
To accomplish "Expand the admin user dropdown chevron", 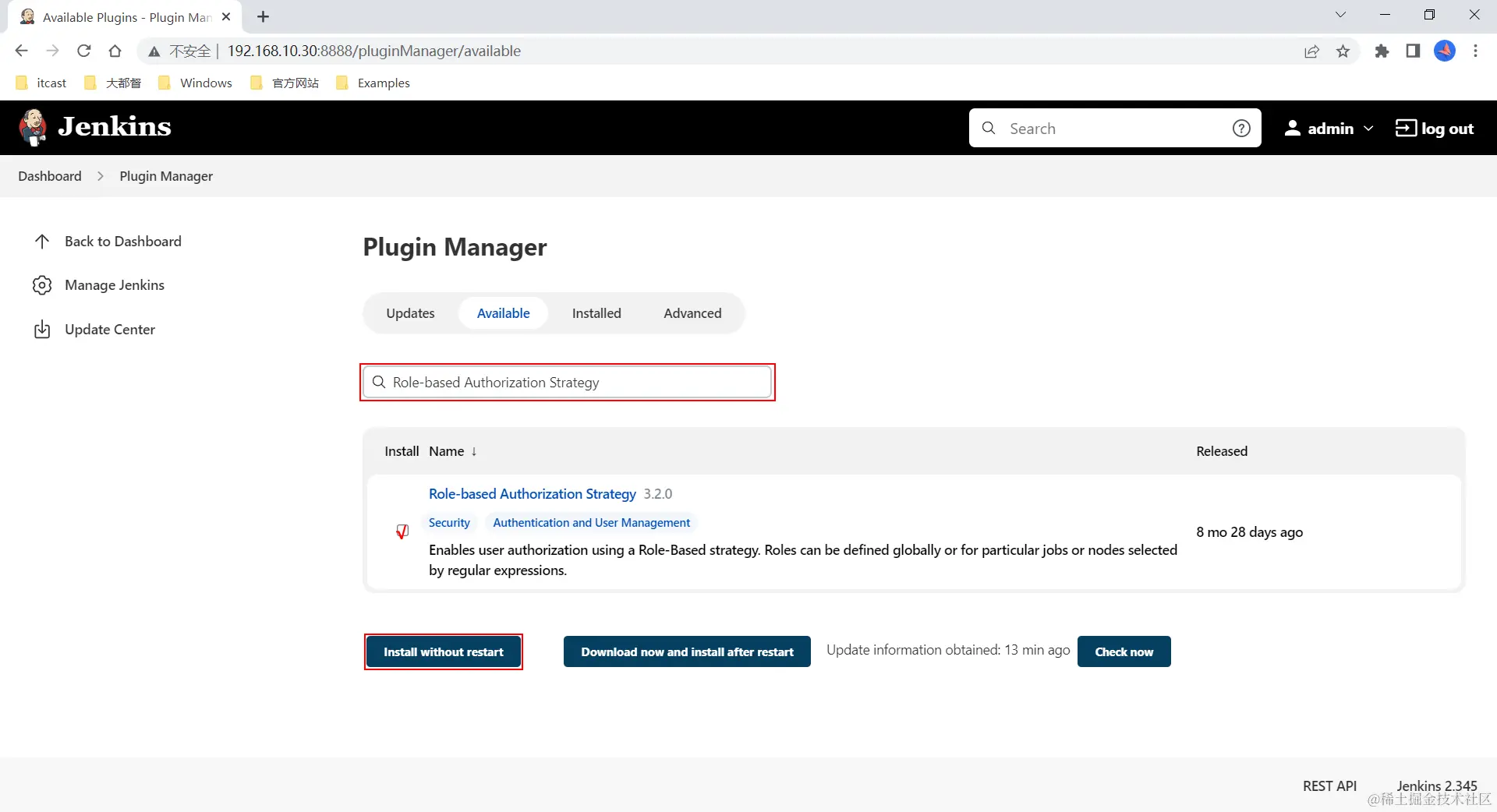I will (1368, 128).
